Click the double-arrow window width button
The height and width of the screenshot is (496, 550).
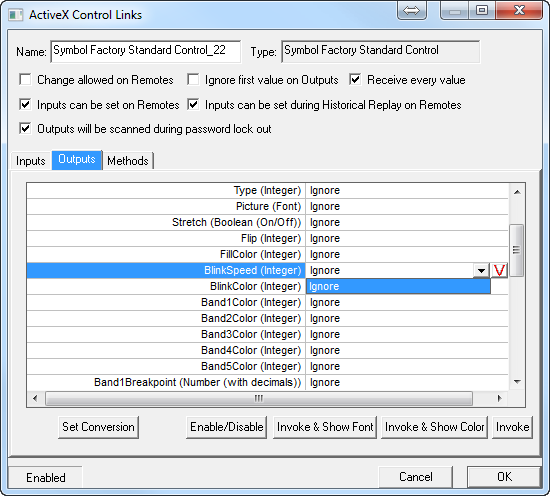(411, 10)
